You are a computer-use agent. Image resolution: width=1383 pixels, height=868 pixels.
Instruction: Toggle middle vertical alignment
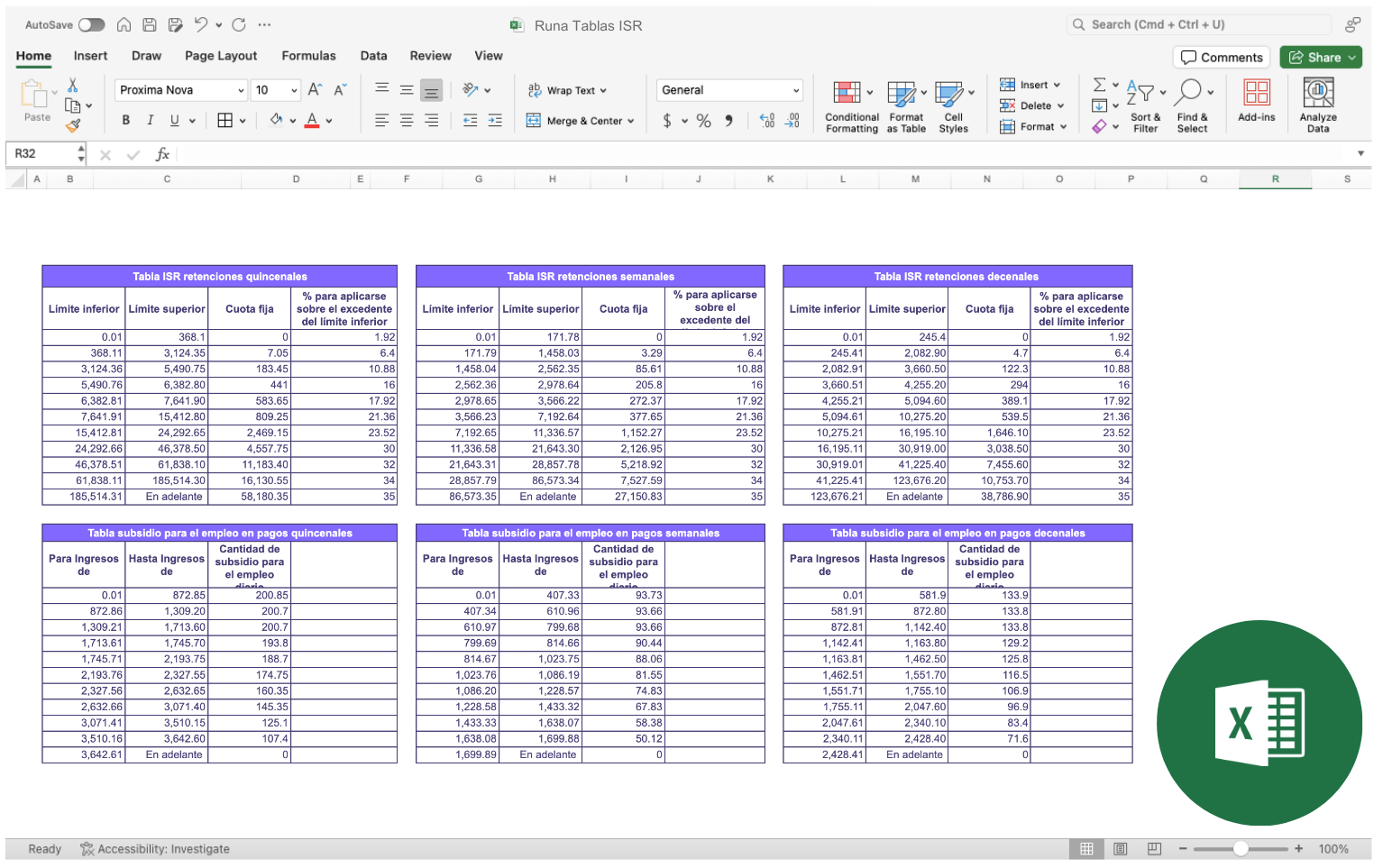pyautogui.click(x=407, y=89)
